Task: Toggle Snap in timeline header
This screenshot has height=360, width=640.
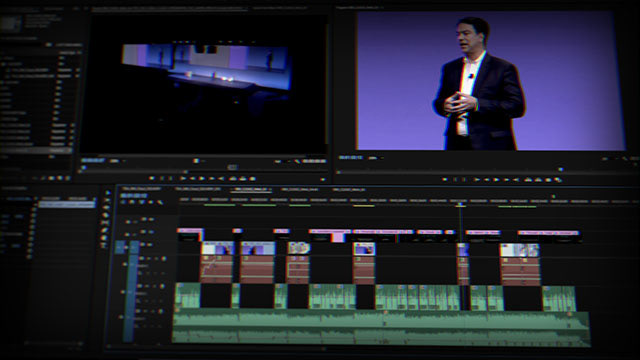Action: 132,202
